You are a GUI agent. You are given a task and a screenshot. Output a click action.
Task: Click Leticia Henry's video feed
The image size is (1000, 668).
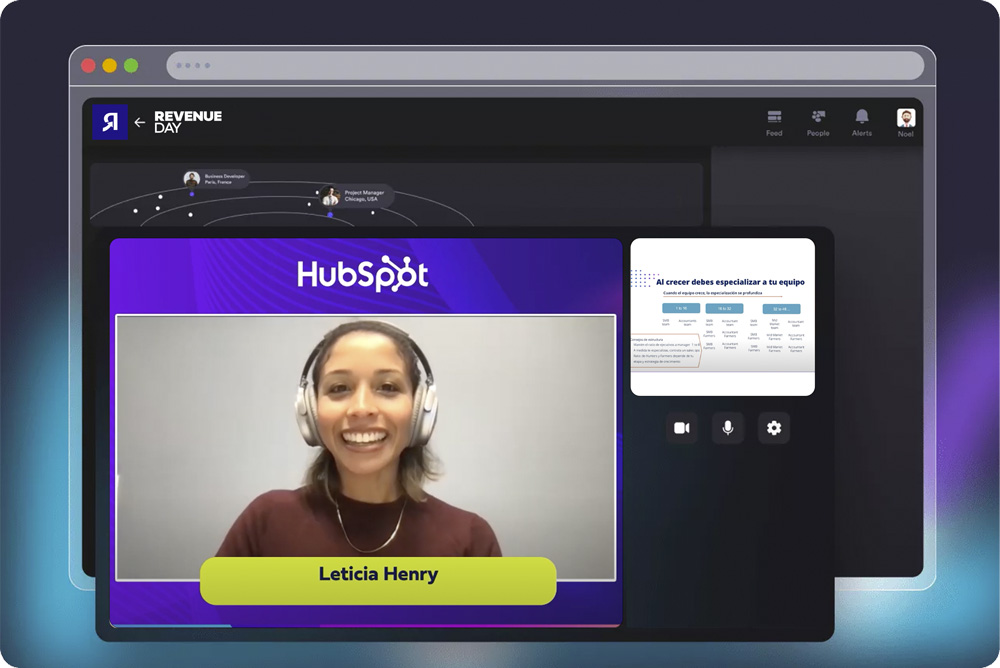pos(365,447)
